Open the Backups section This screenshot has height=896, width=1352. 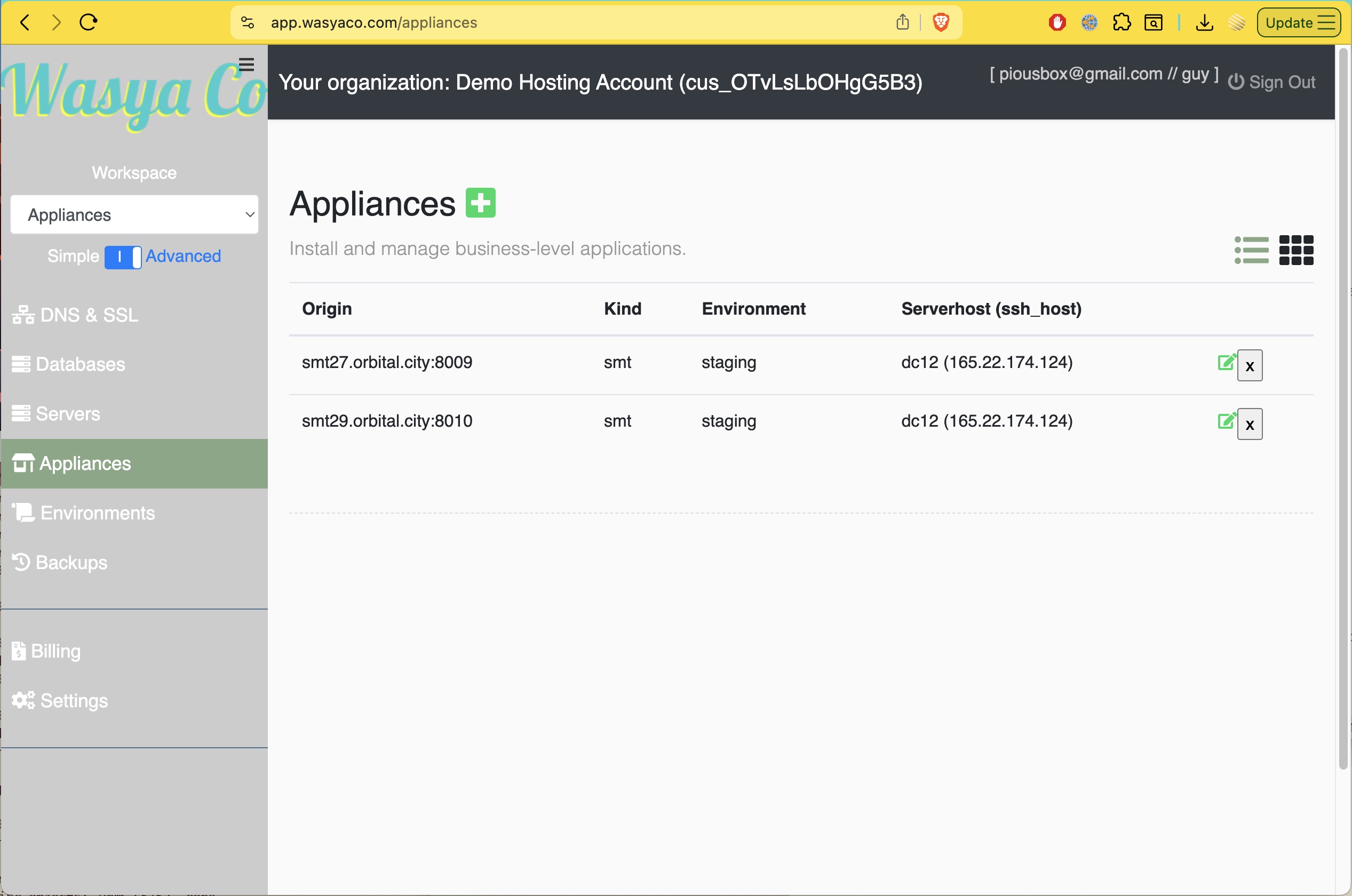(x=70, y=562)
